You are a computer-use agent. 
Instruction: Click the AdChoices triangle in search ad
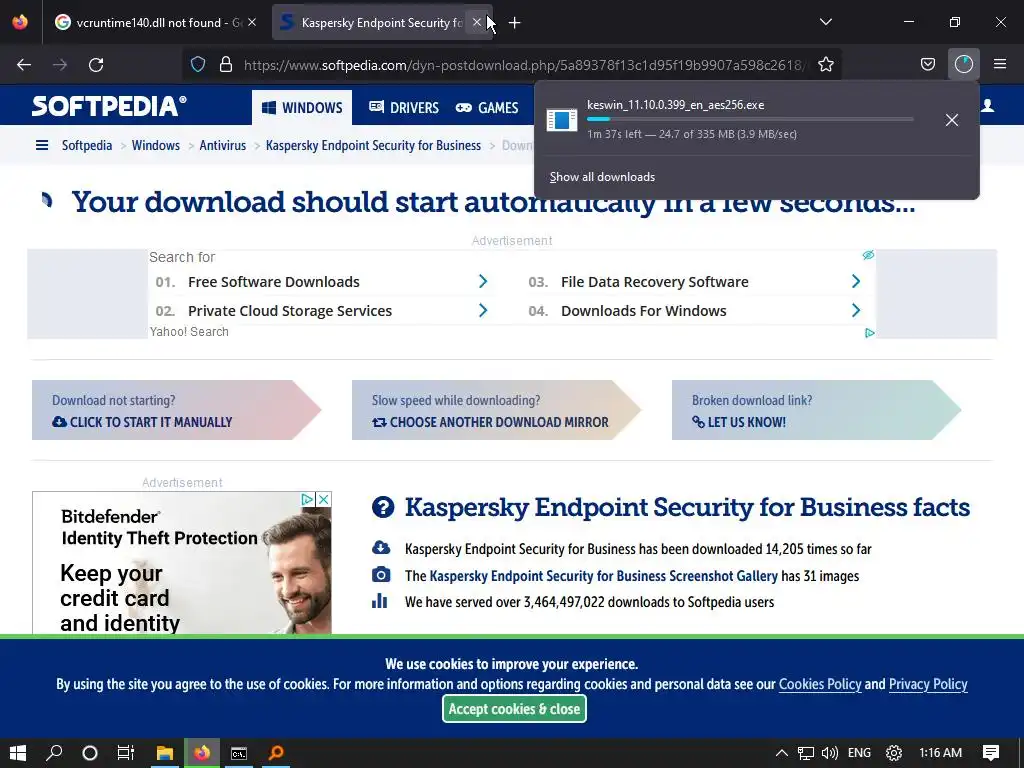click(x=869, y=333)
